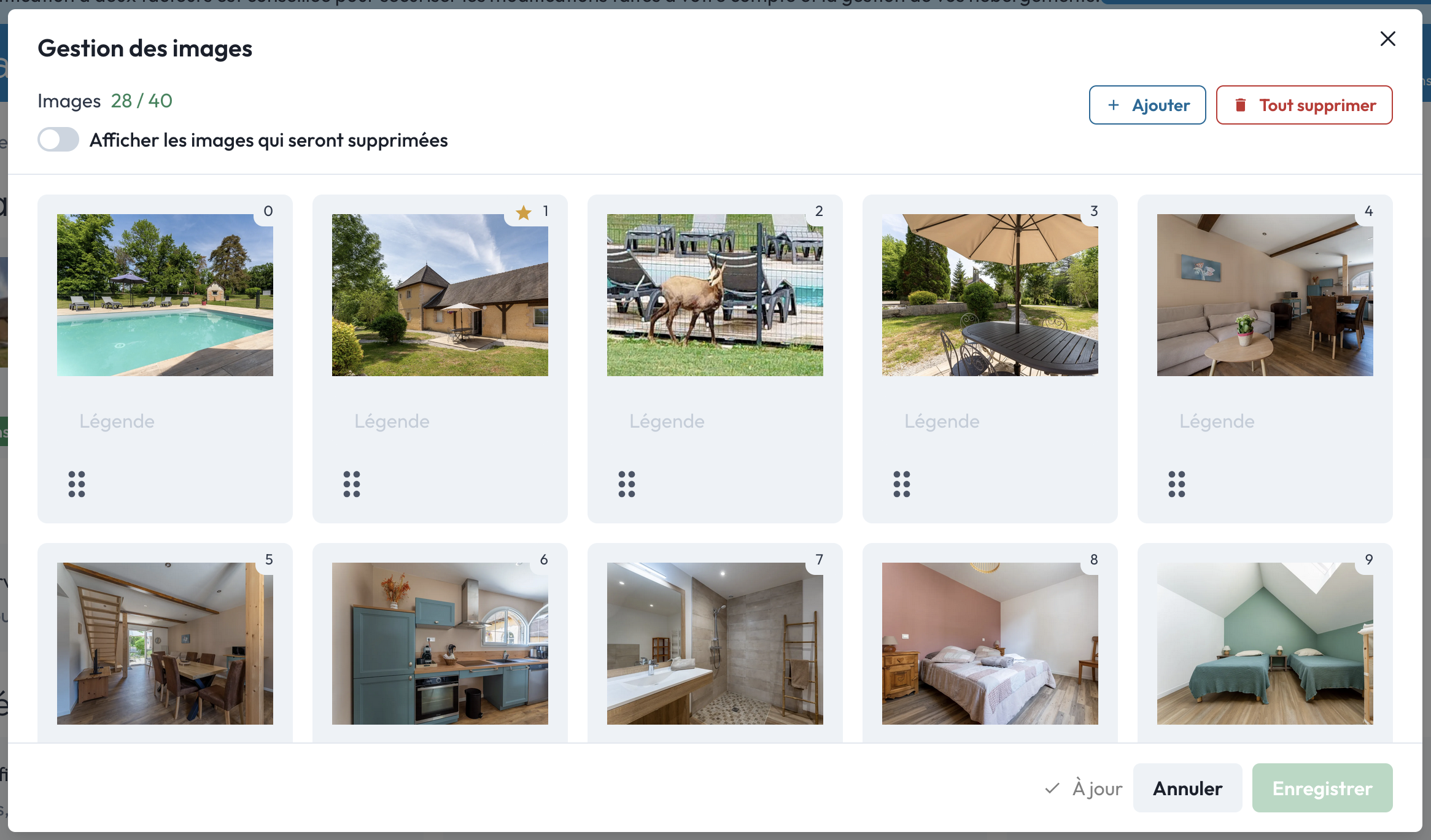Click the Légende field of image 1
This screenshot has width=1431, height=840.
(440, 422)
